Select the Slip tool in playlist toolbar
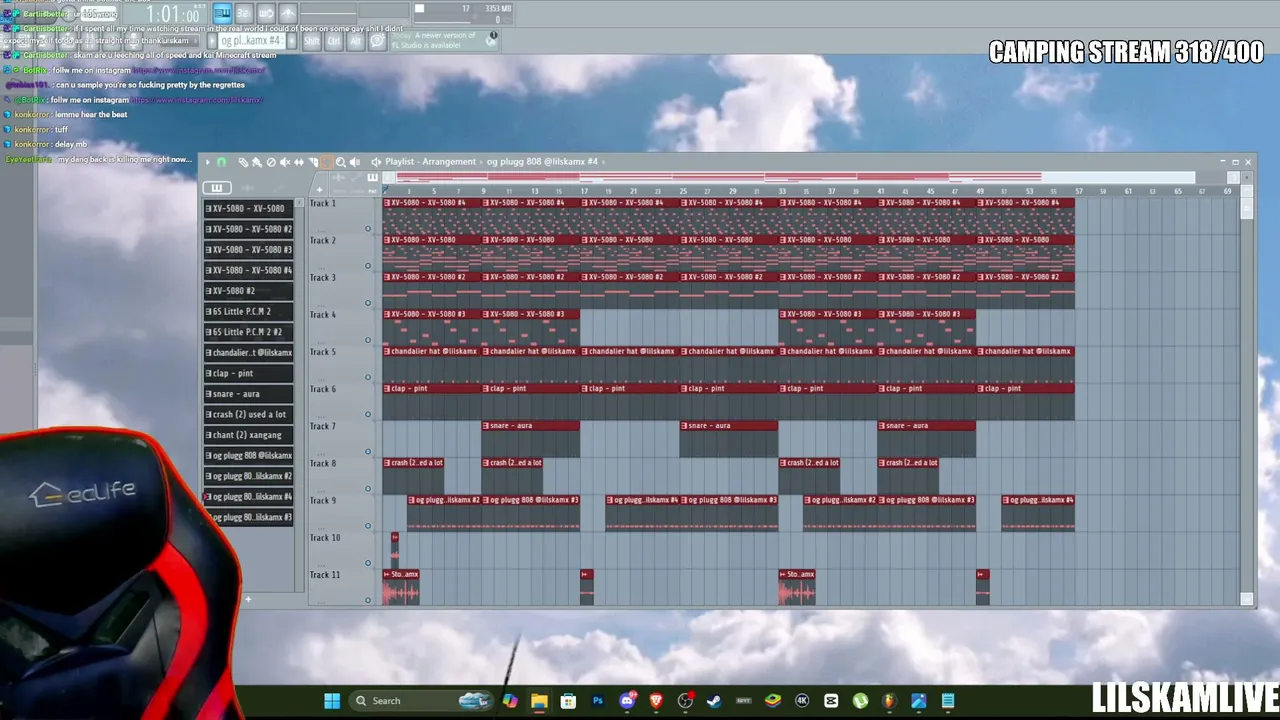This screenshot has width=1280, height=720. coord(299,162)
